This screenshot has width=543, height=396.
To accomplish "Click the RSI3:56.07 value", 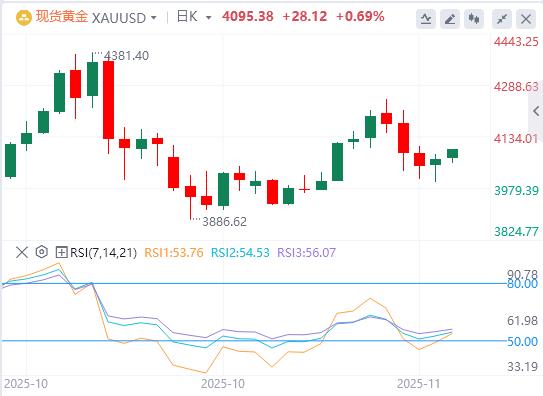I will click(x=306, y=253).
